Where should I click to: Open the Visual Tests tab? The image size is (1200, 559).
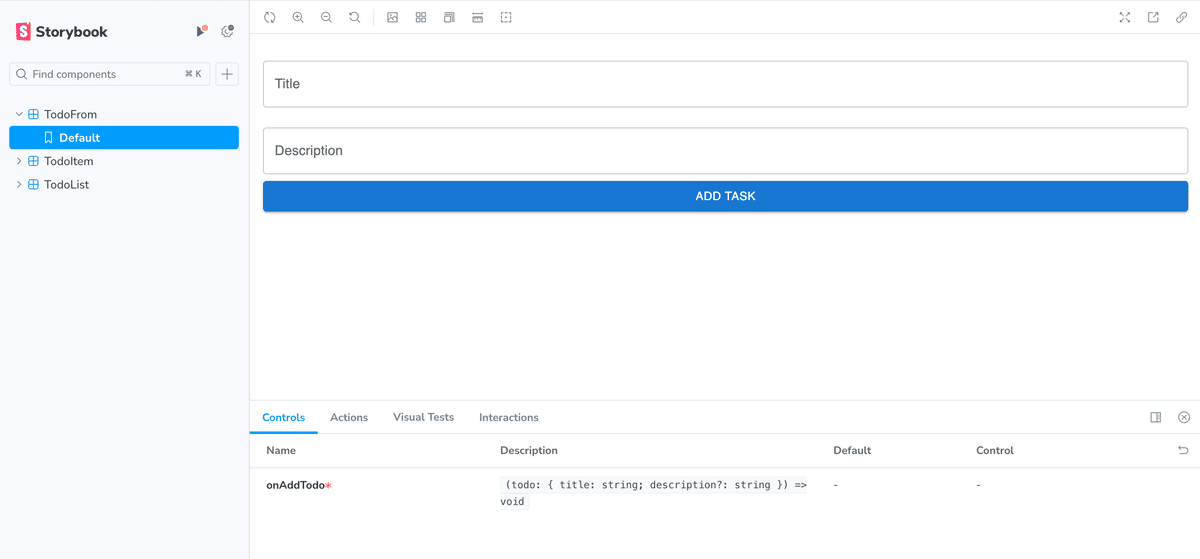pyautogui.click(x=423, y=417)
